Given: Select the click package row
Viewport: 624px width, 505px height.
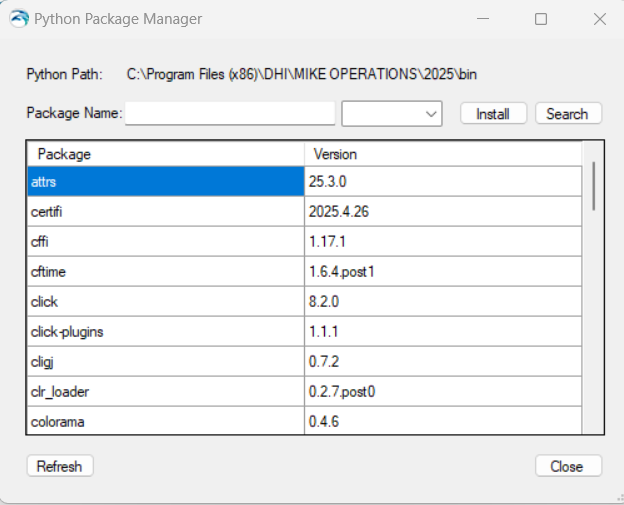Looking at the screenshot, I should pyautogui.click(x=166, y=302).
